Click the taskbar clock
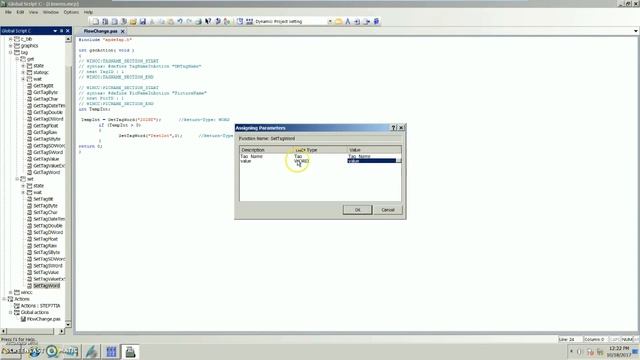Screen dimensions: 640x360 [x=619, y=351]
